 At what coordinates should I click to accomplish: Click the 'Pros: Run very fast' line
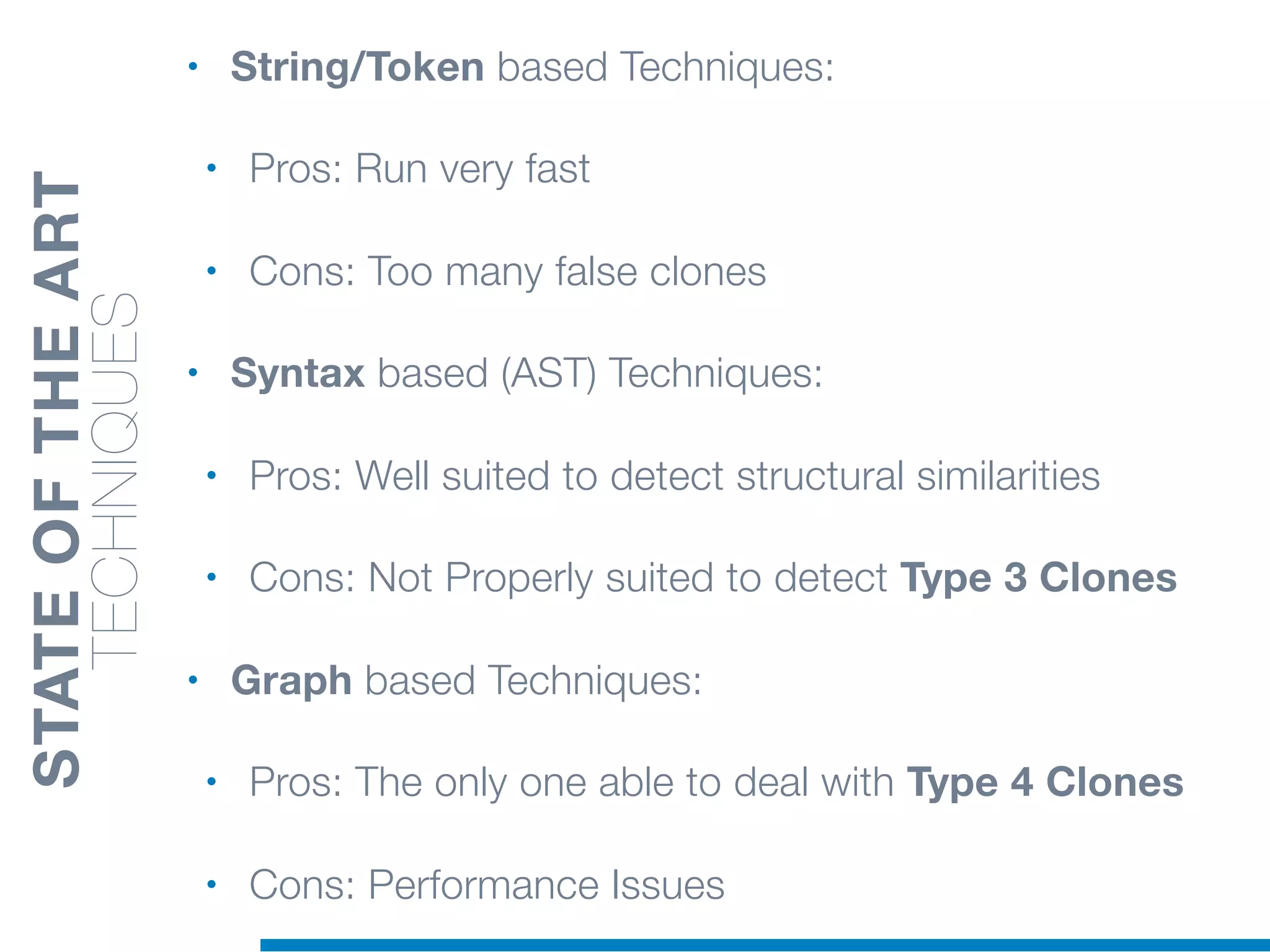[419, 169]
